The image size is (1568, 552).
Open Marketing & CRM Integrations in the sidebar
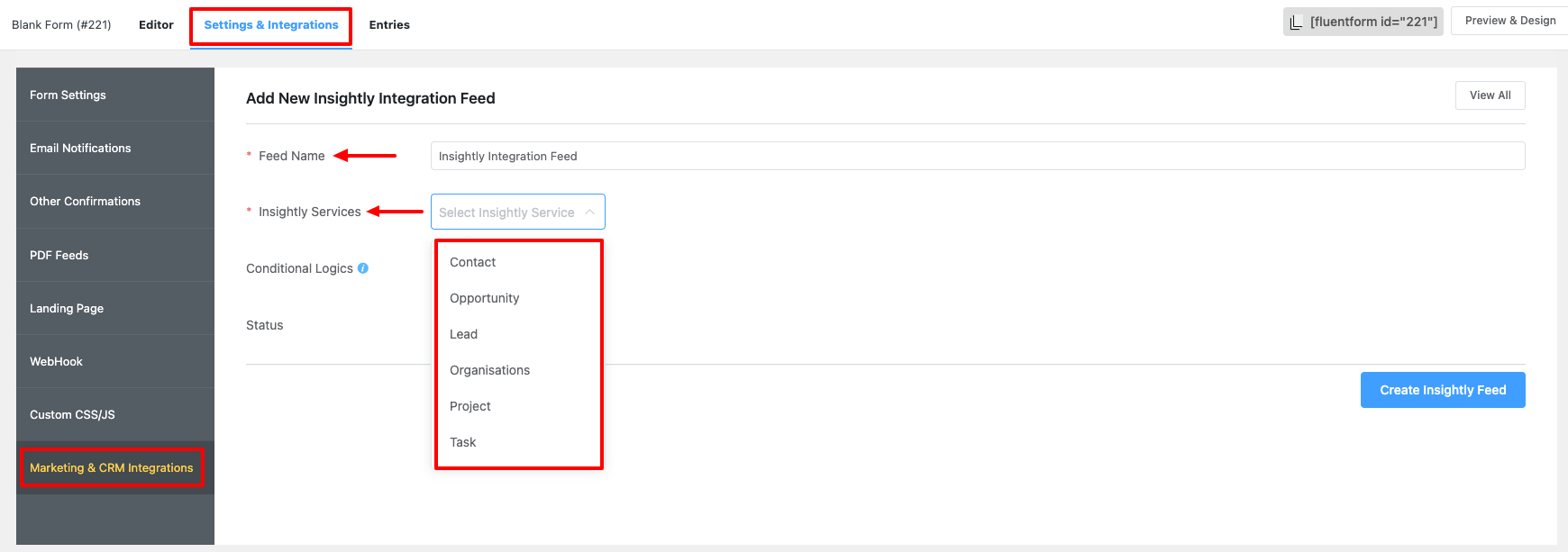click(115, 467)
